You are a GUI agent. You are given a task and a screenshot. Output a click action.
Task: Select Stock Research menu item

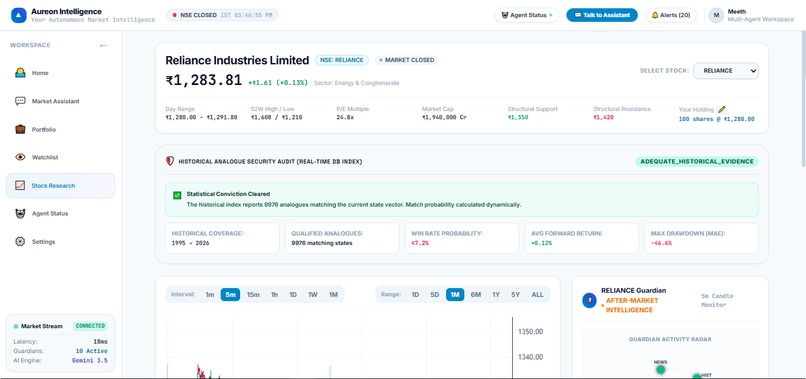60,186
